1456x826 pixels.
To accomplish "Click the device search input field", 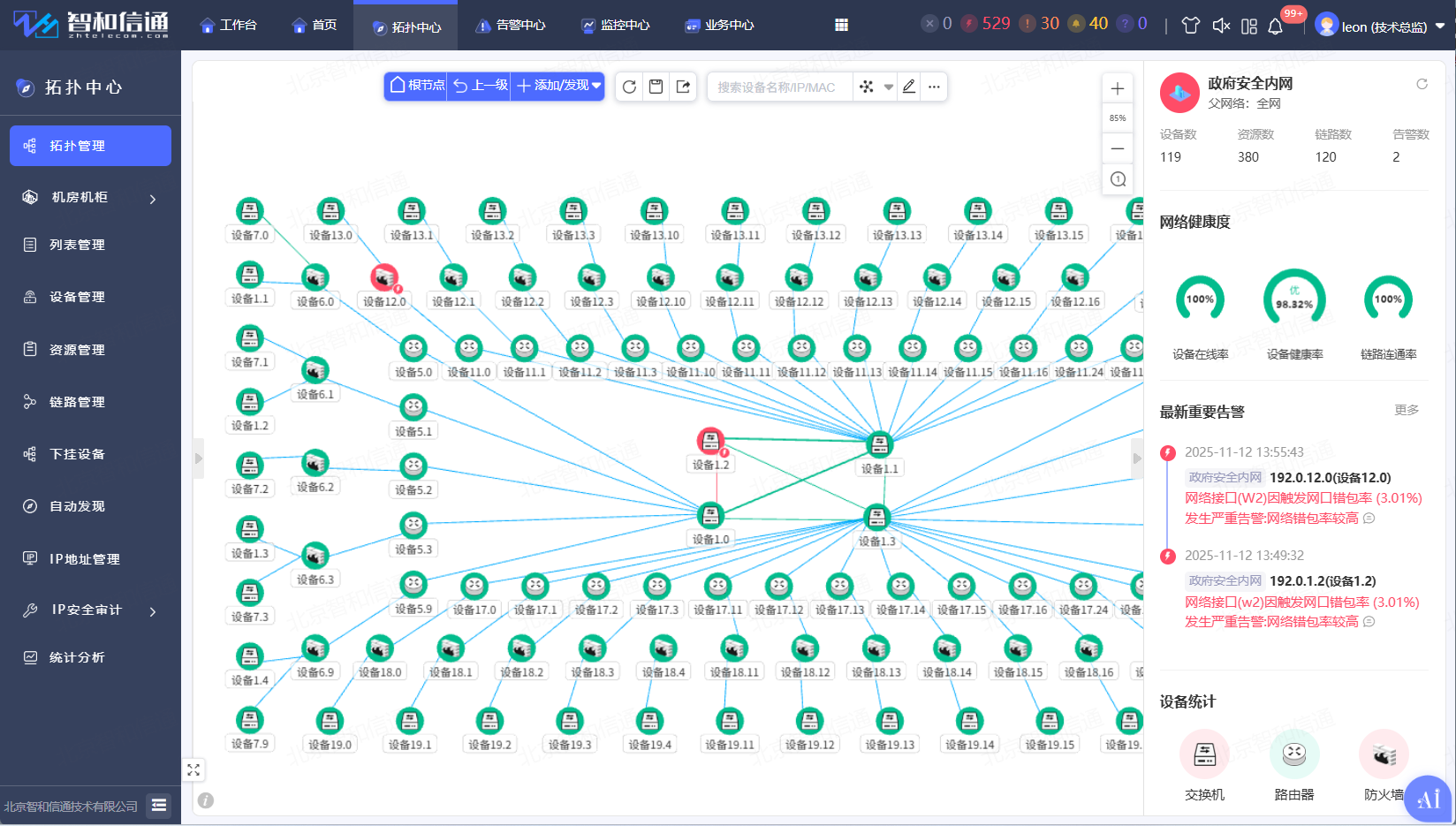I will point(781,87).
